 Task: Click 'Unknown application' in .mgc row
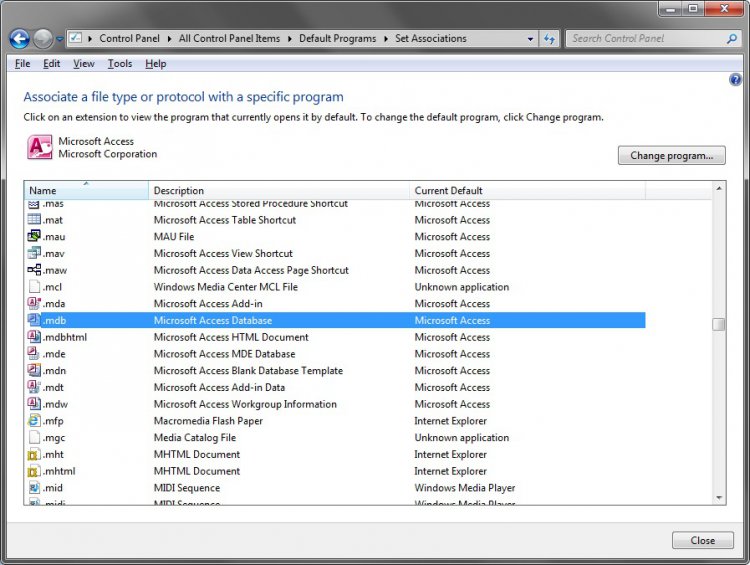[x=462, y=437]
